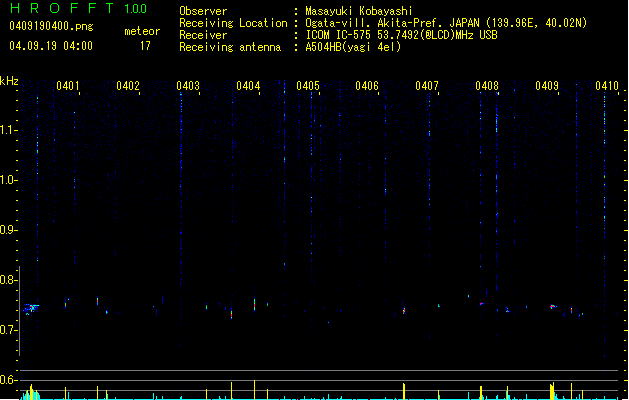Click the kHz axis unit label
Viewport: 629px width, 400px height.
pyautogui.click(x=9, y=81)
